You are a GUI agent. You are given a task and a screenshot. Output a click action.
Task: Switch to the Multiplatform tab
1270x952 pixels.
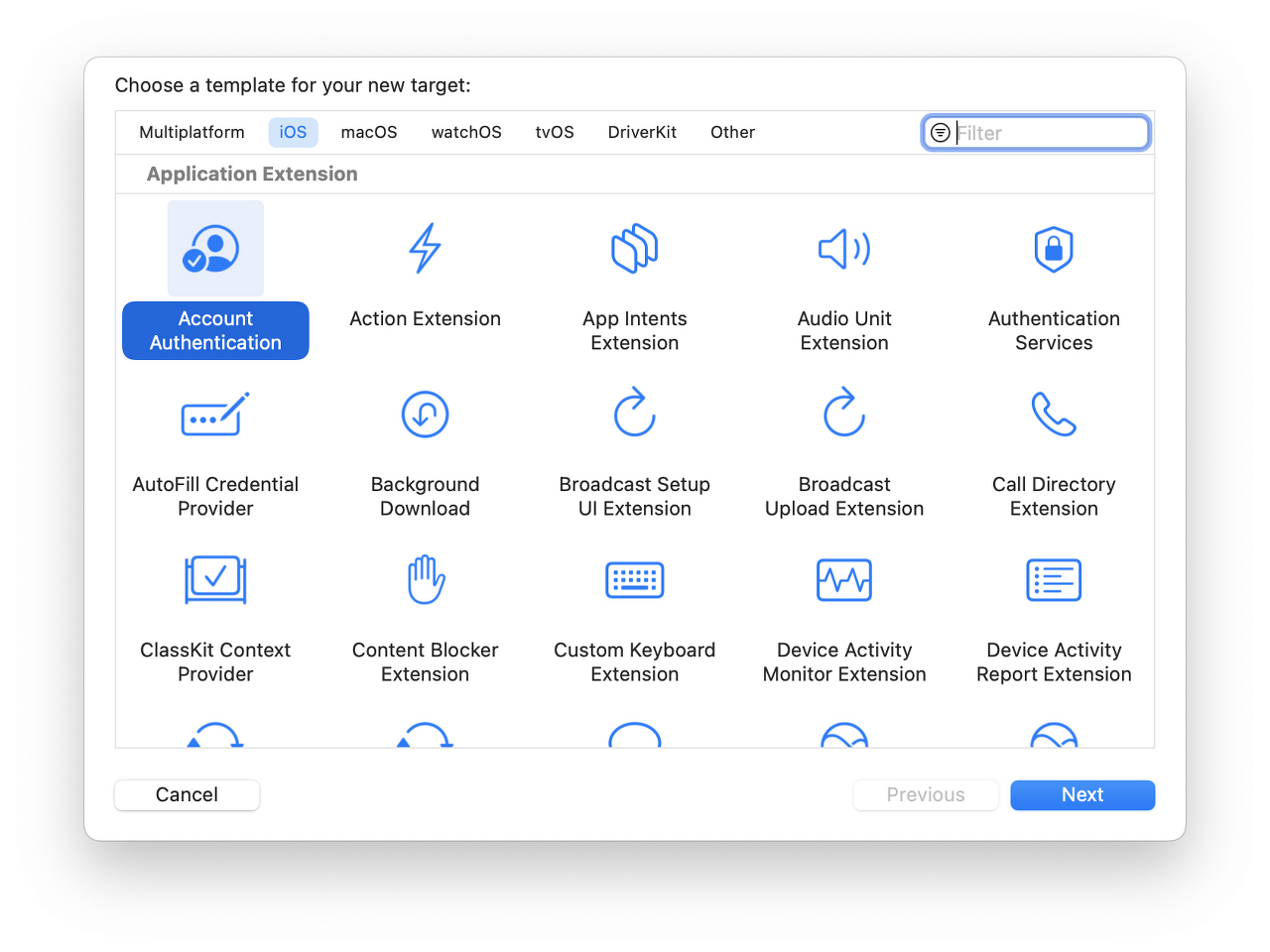(x=191, y=132)
